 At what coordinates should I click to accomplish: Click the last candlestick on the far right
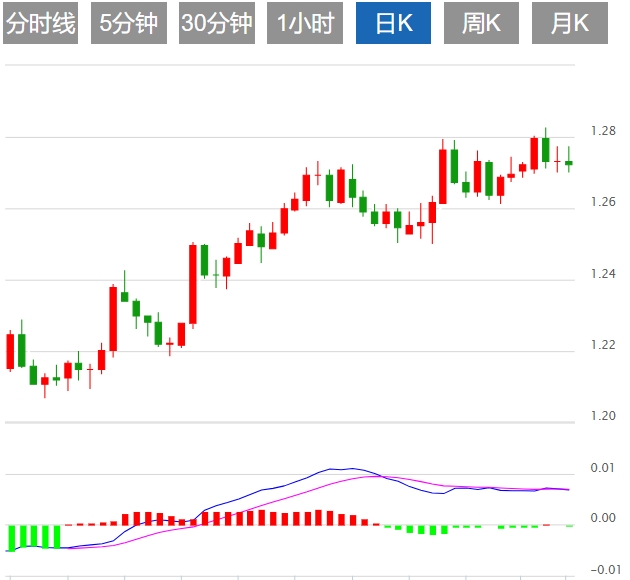[x=569, y=162]
